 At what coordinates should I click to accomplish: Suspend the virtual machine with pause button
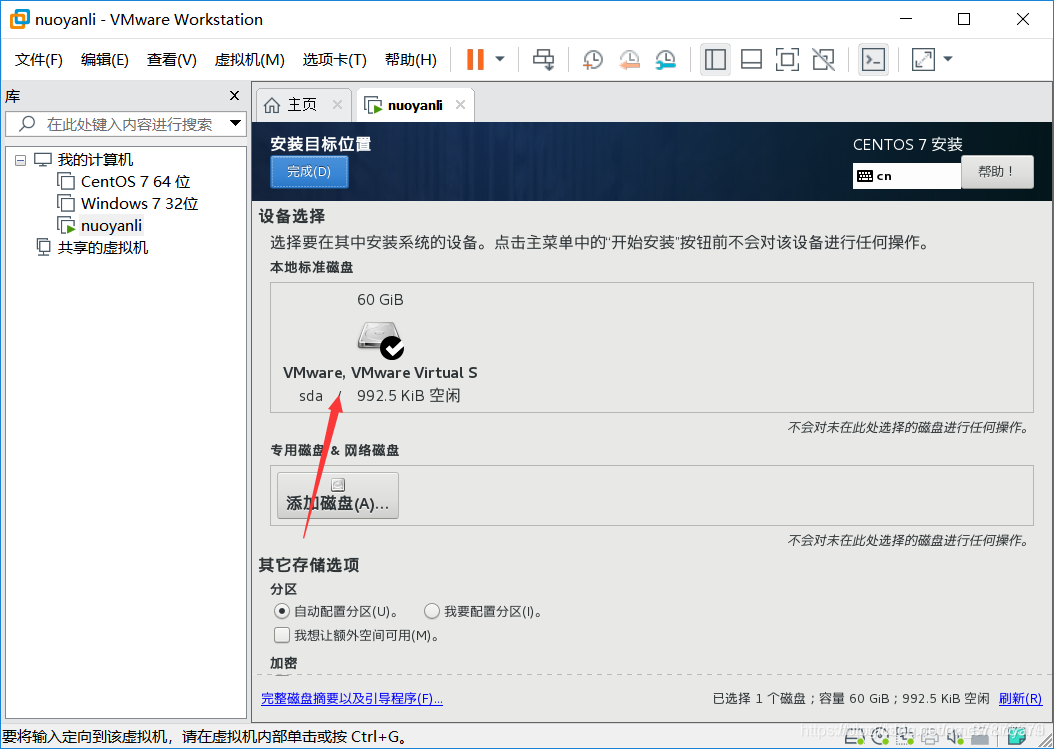click(475, 59)
